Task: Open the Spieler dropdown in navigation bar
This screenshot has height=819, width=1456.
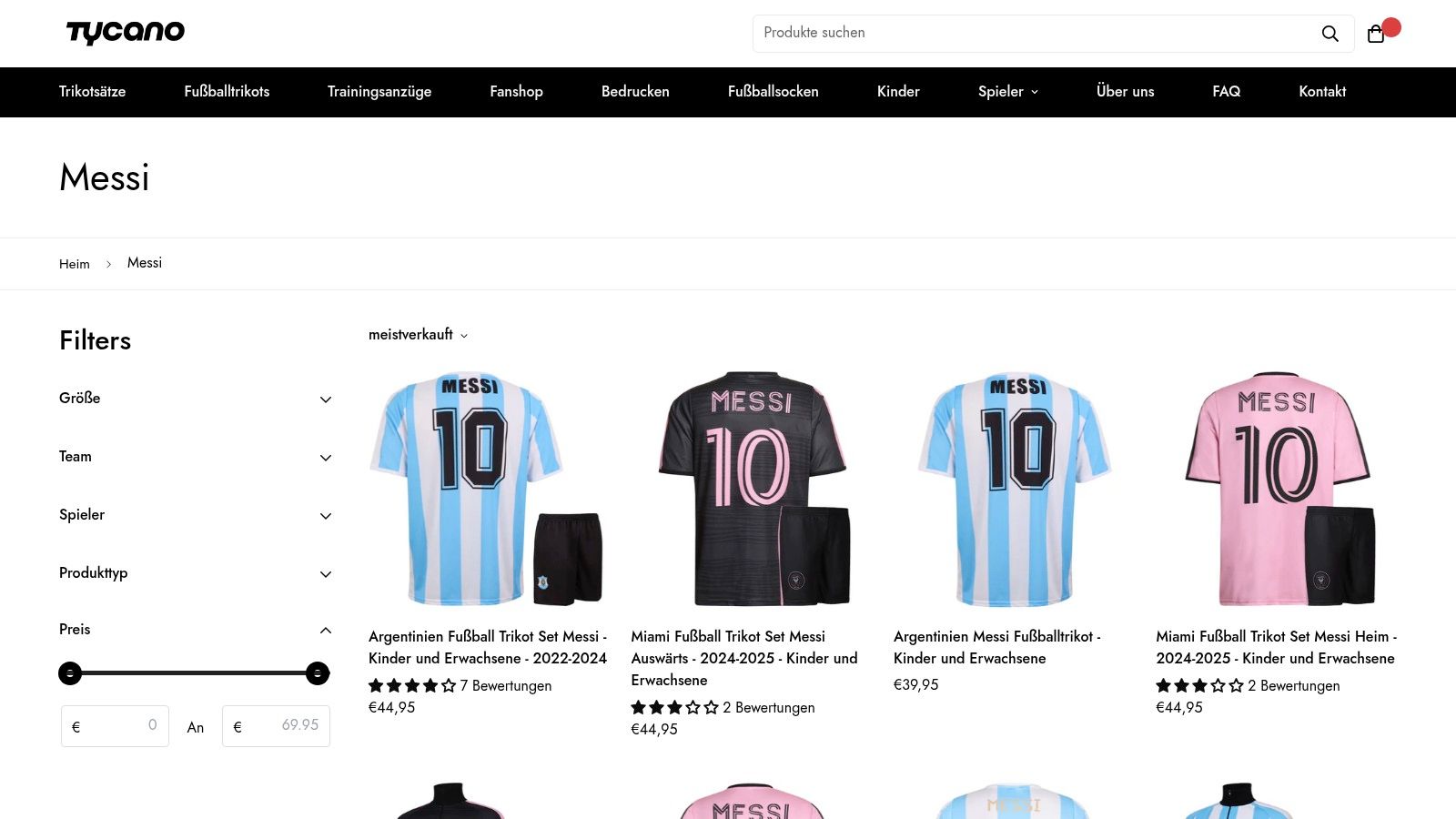Action: (1008, 92)
